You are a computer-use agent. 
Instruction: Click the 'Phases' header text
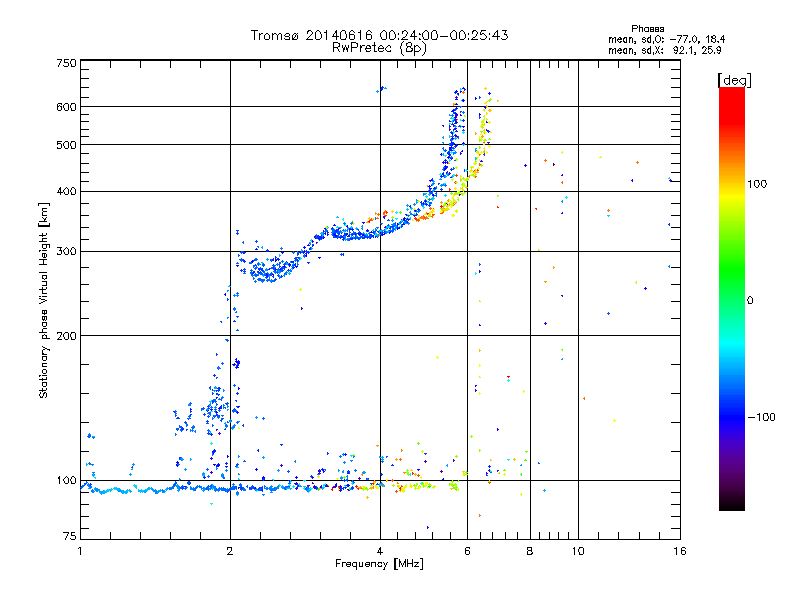click(647, 29)
